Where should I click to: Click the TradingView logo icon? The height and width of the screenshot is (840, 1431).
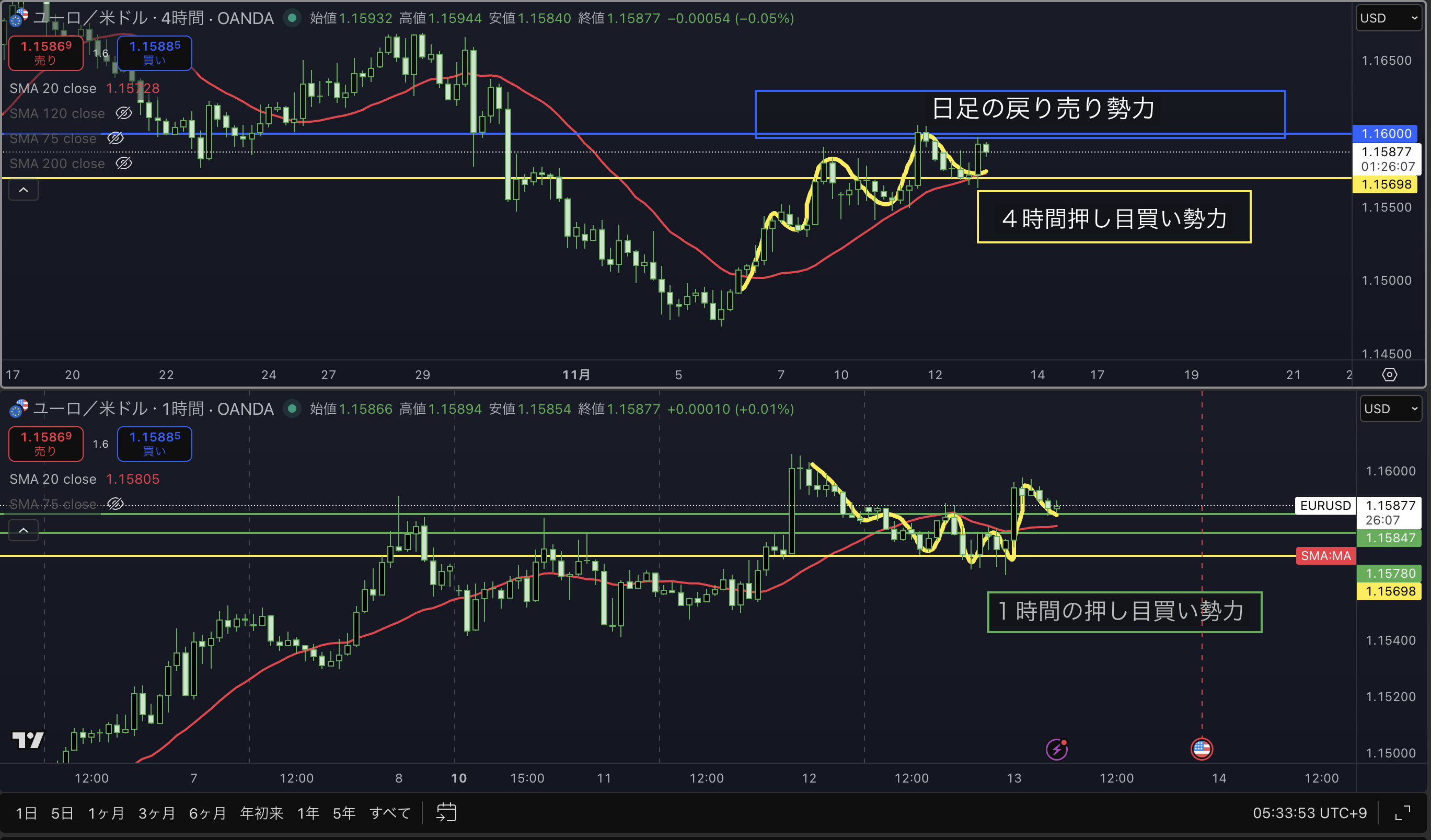(28, 740)
